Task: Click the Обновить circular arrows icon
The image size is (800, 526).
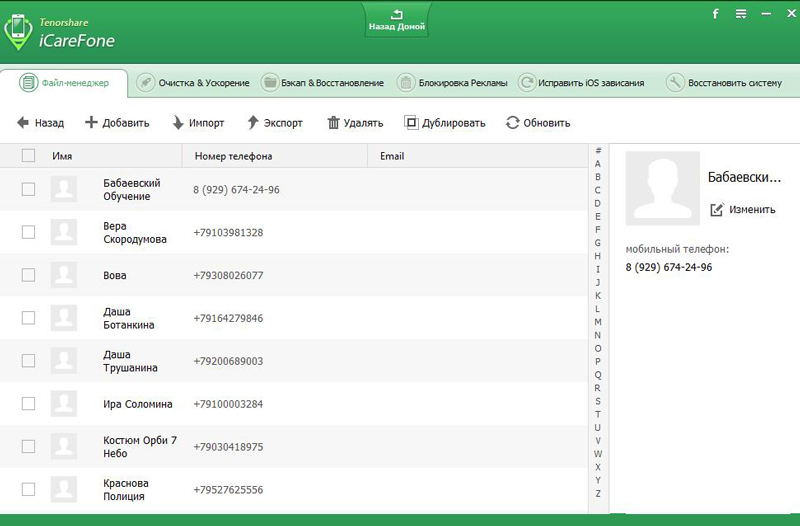Action: tap(512, 122)
